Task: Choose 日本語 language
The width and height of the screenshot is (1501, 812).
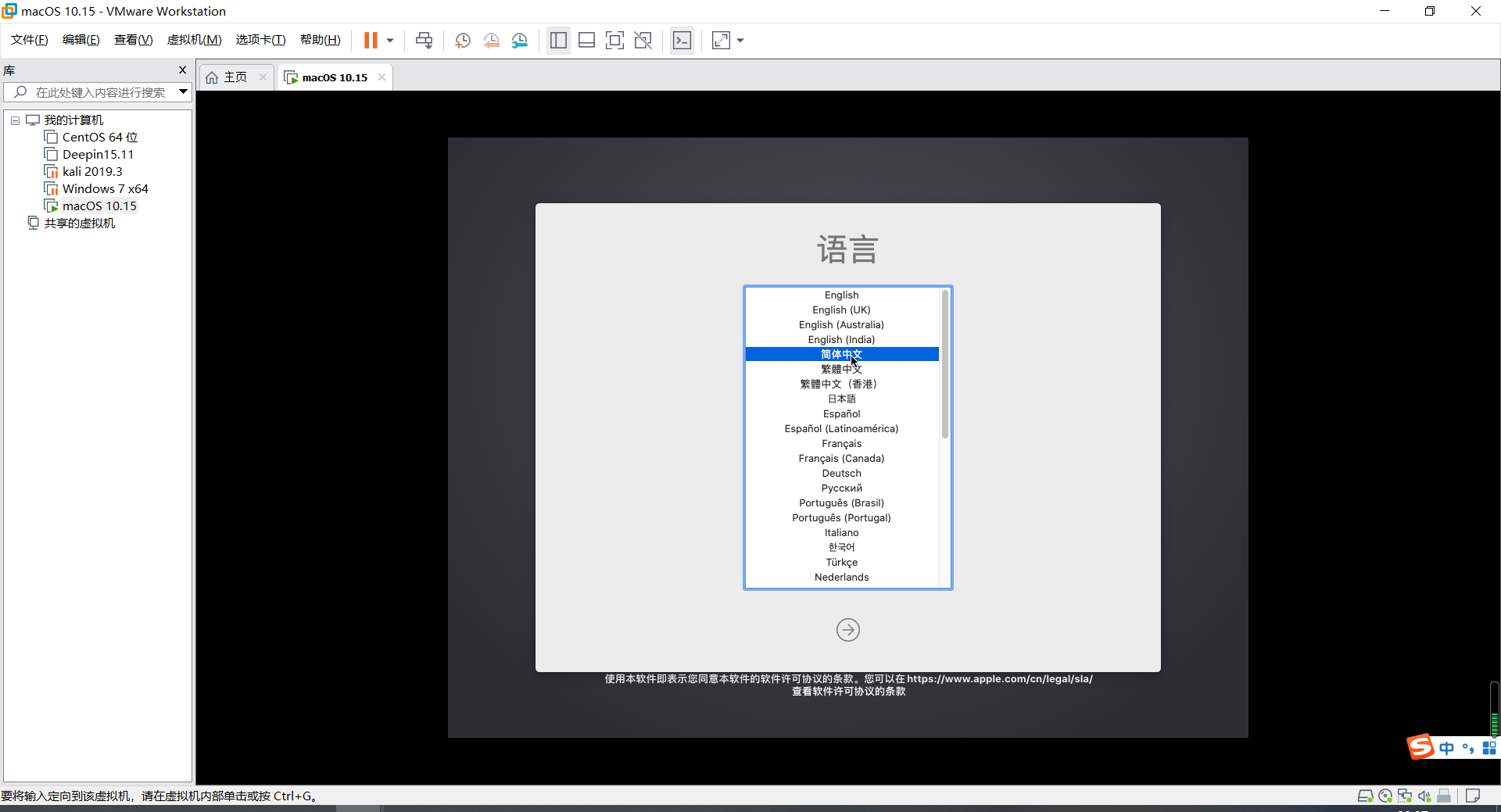Action: (841, 399)
